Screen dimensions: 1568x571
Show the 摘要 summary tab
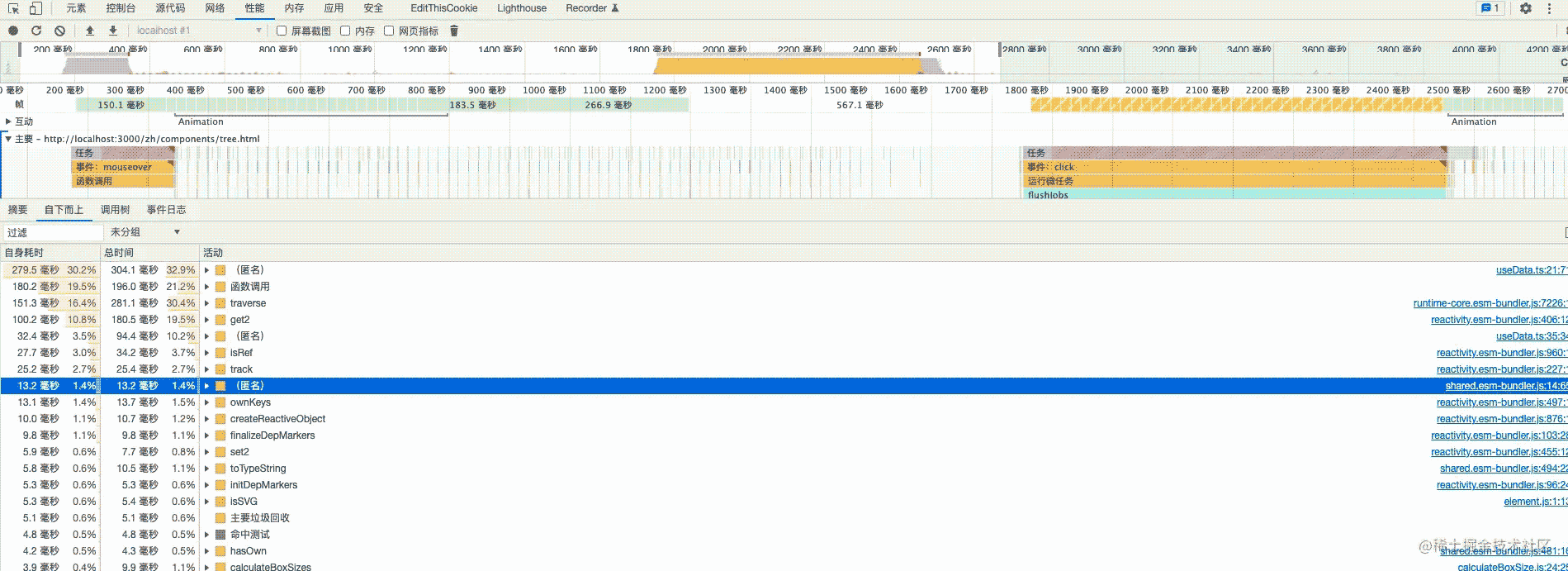tap(17, 210)
